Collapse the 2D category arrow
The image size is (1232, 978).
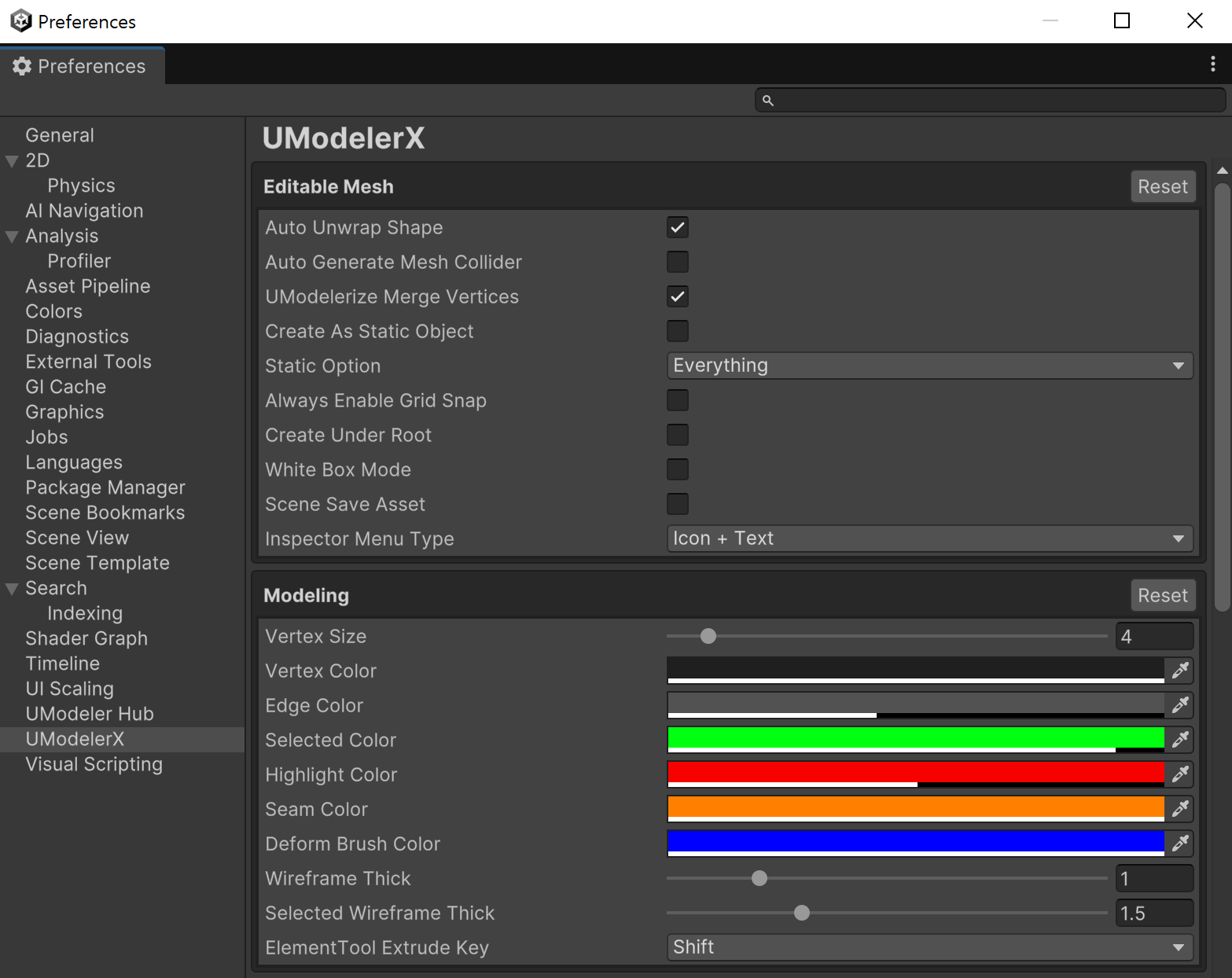click(x=12, y=161)
